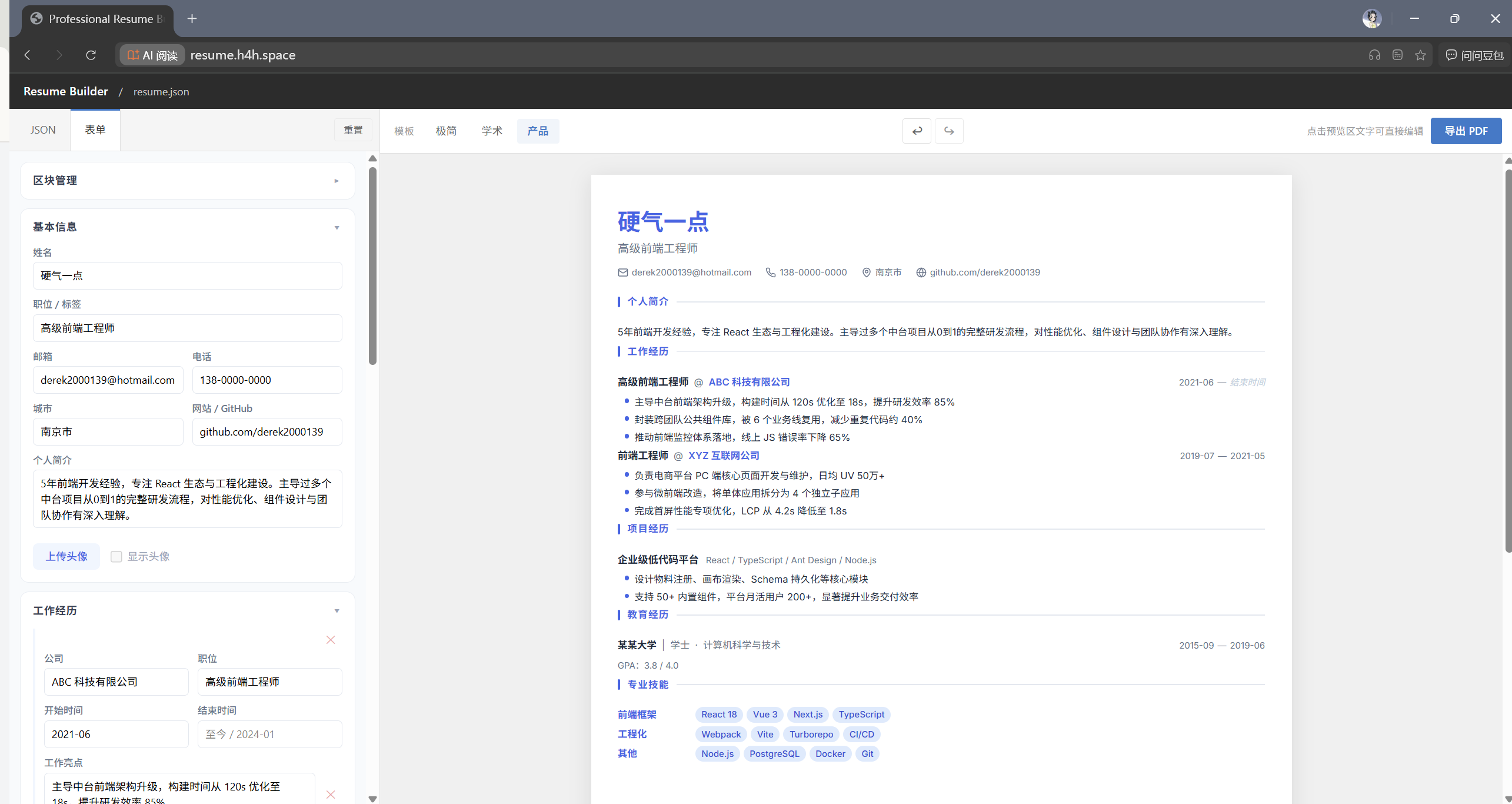This screenshot has height=804, width=1512.
Task: Bookmark page with the star icon
Action: coord(1420,55)
